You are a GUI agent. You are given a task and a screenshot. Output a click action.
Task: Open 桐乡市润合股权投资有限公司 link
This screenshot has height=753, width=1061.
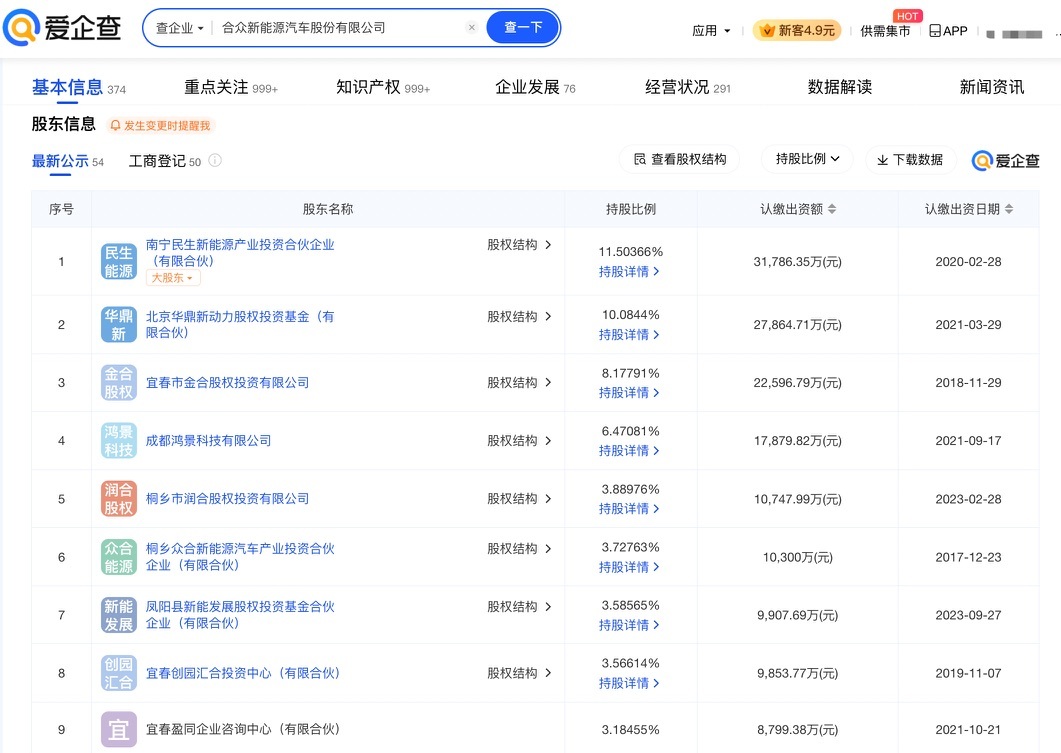(x=227, y=499)
